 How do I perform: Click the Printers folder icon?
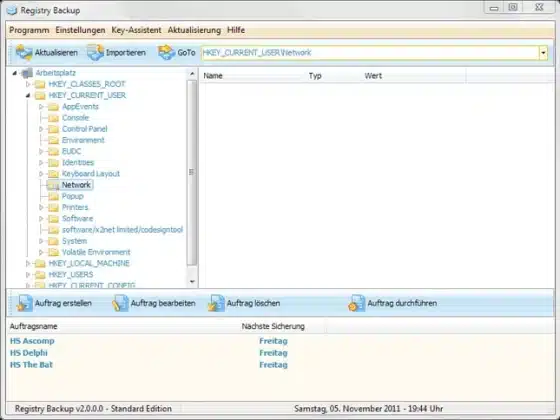(53, 208)
